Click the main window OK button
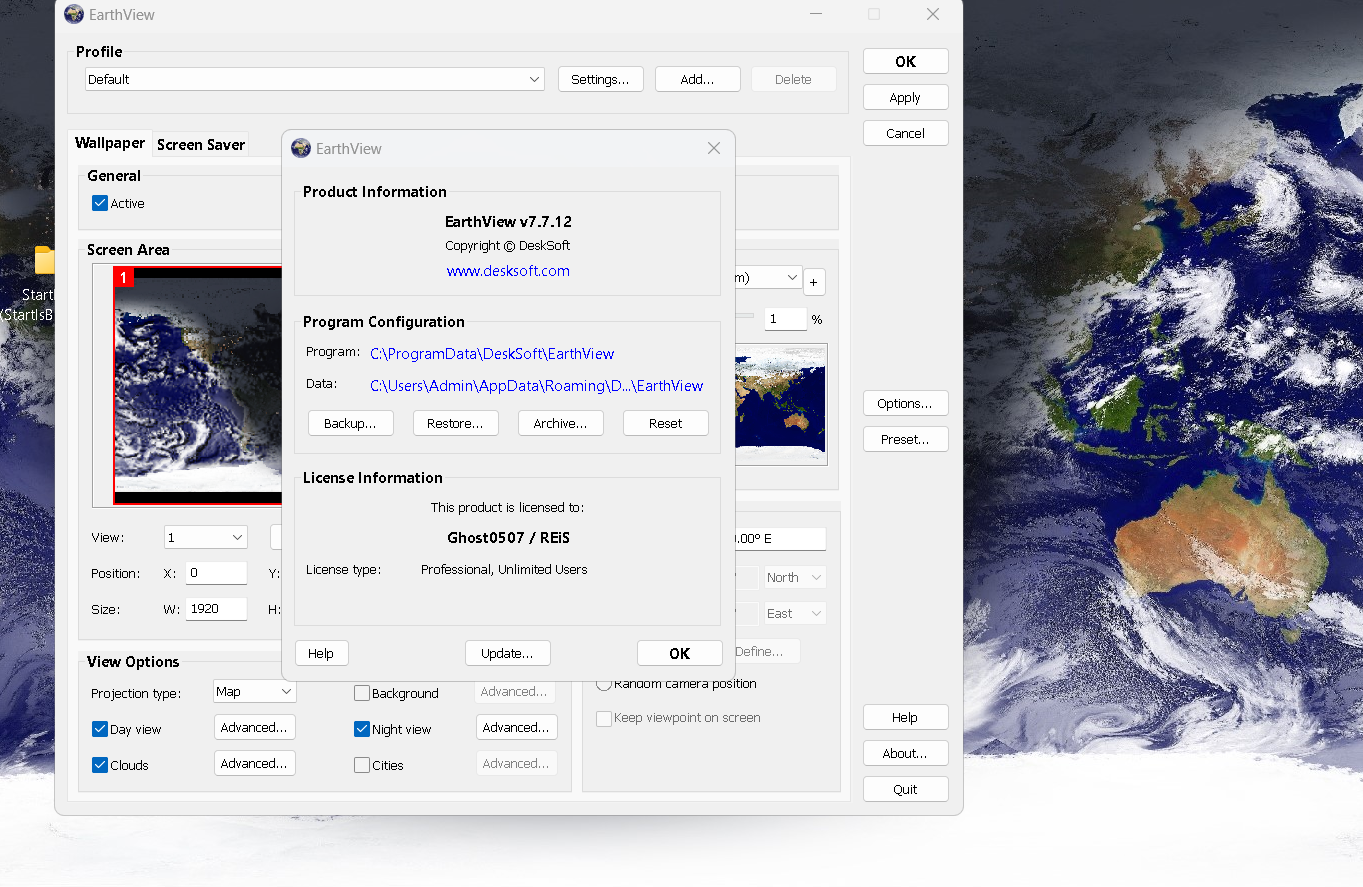 point(905,61)
